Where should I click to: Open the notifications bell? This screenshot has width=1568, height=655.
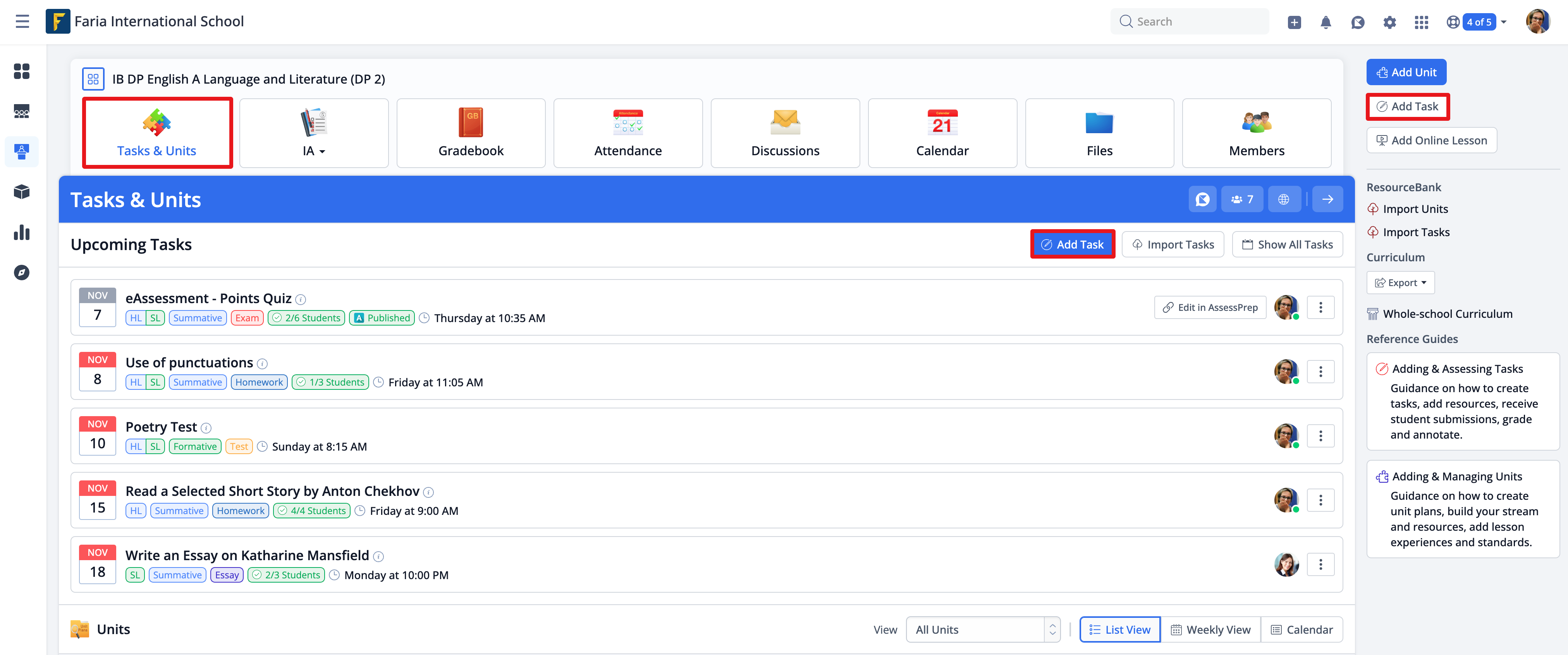click(1326, 21)
